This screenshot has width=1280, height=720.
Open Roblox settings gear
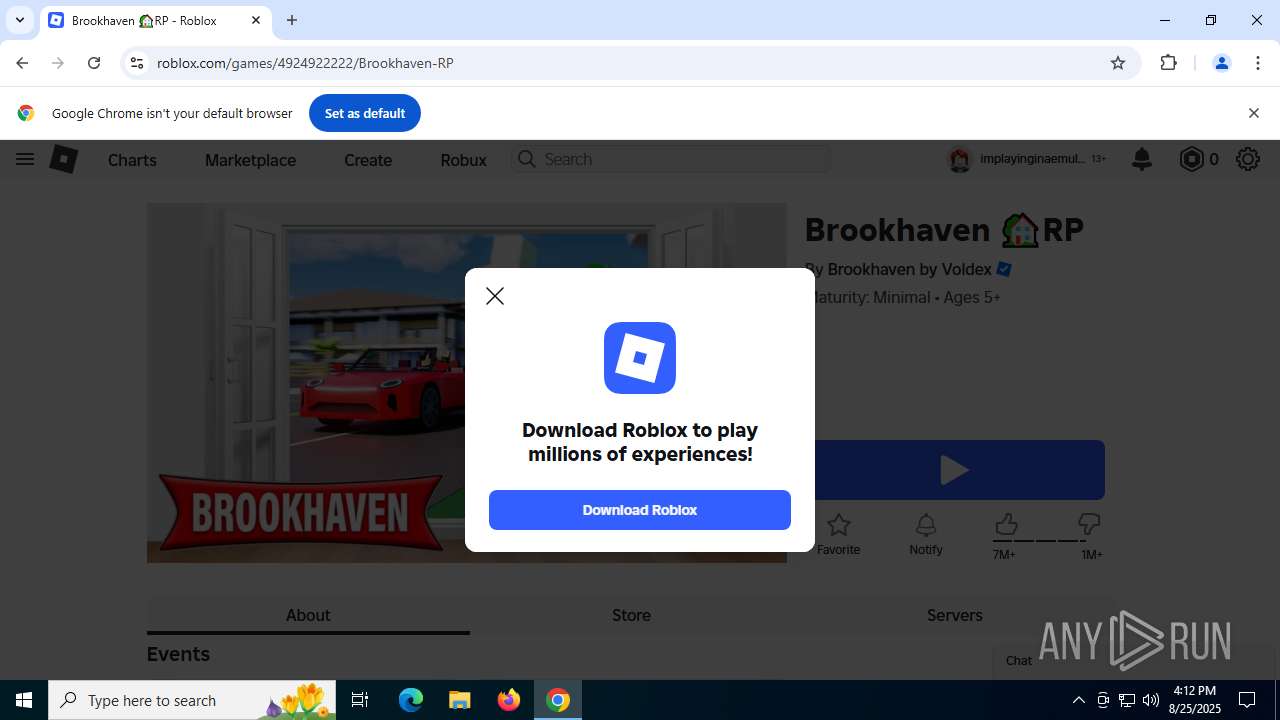[x=1247, y=159]
